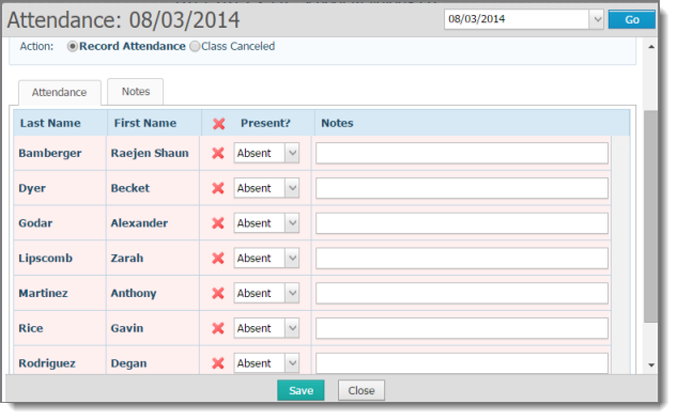Click the last name Rodriguez
The width and height of the screenshot is (676, 419).
coord(47,363)
